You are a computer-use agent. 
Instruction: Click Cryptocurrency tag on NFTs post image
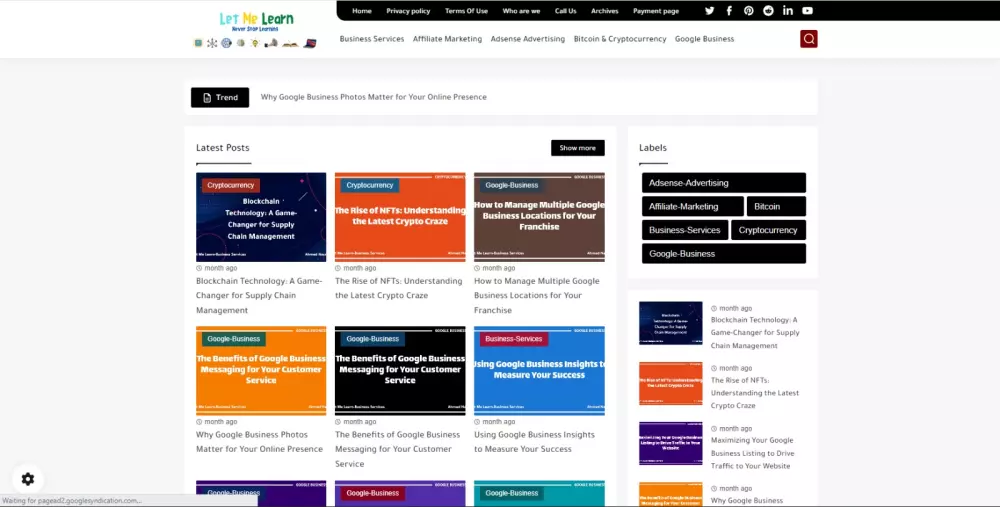pos(370,185)
